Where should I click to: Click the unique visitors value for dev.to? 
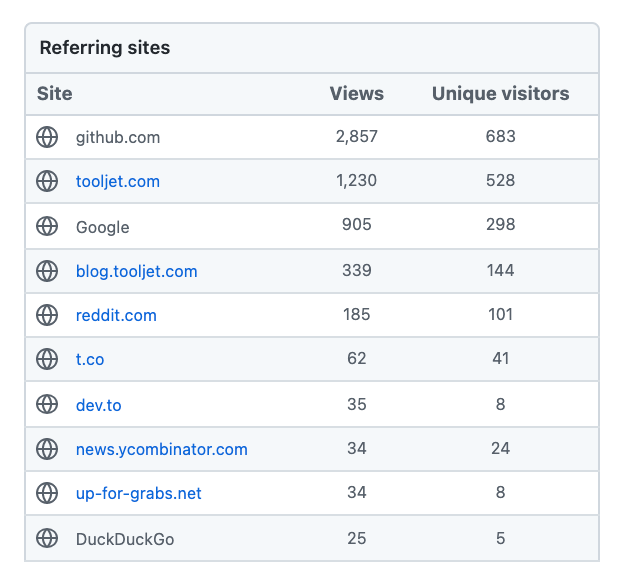pyautogui.click(x=501, y=404)
